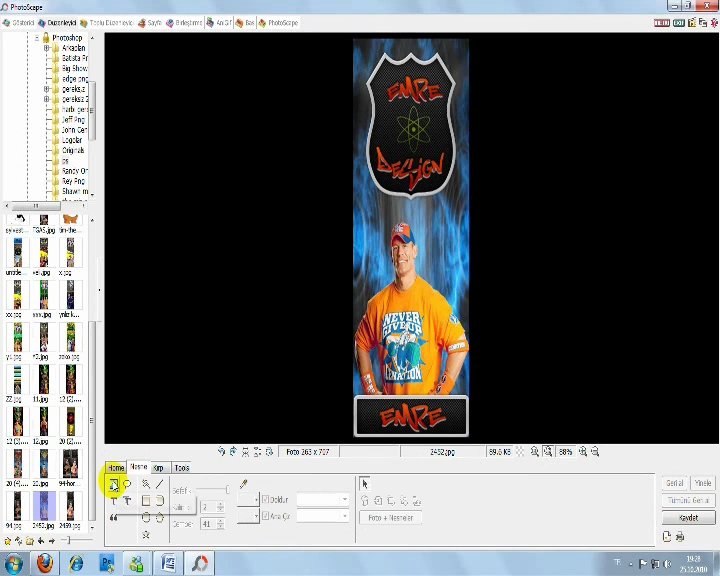Open the Toplu Düzenleyici tab

[107, 23]
